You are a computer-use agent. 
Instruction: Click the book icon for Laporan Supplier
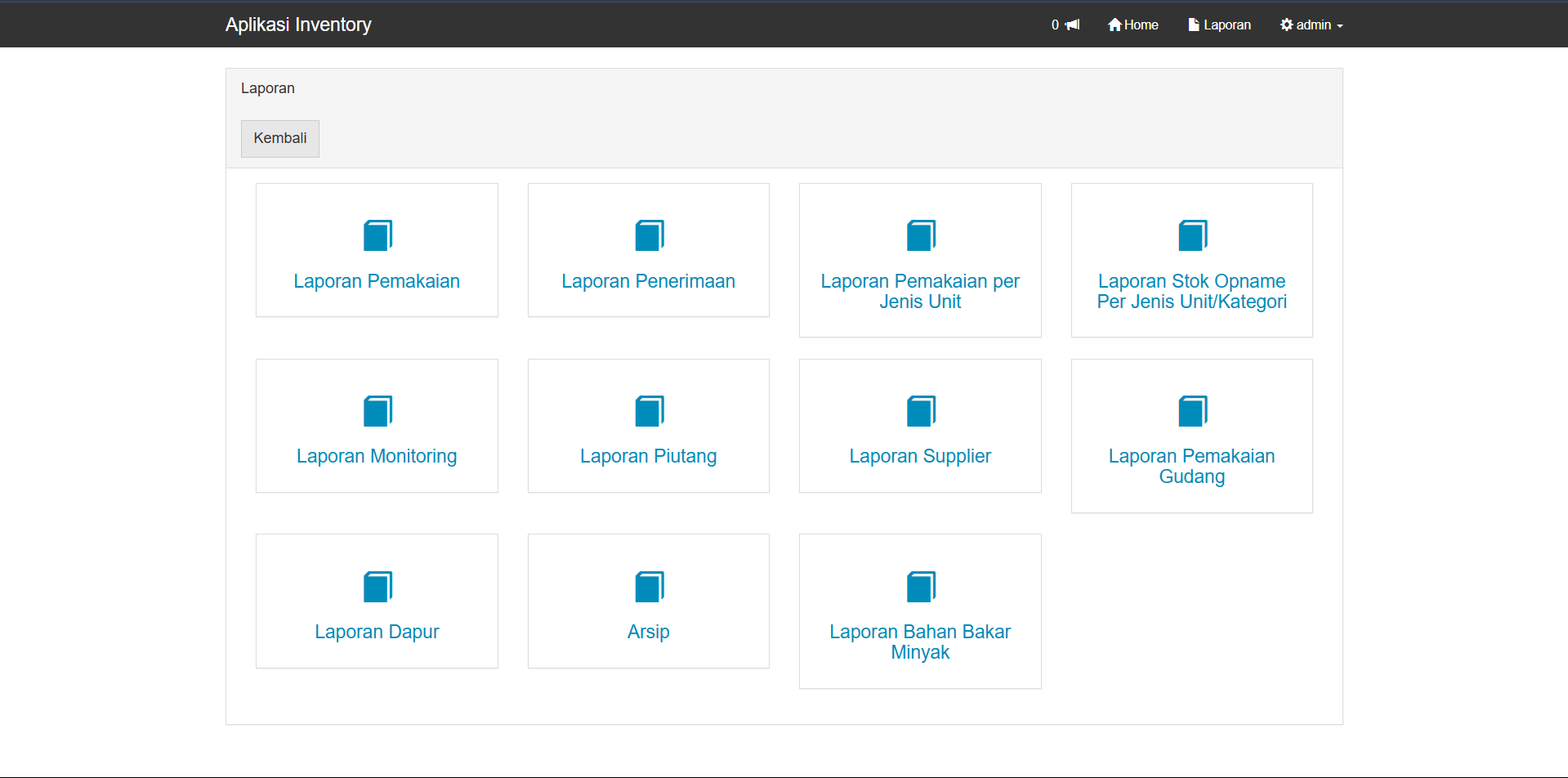click(x=921, y=411)
